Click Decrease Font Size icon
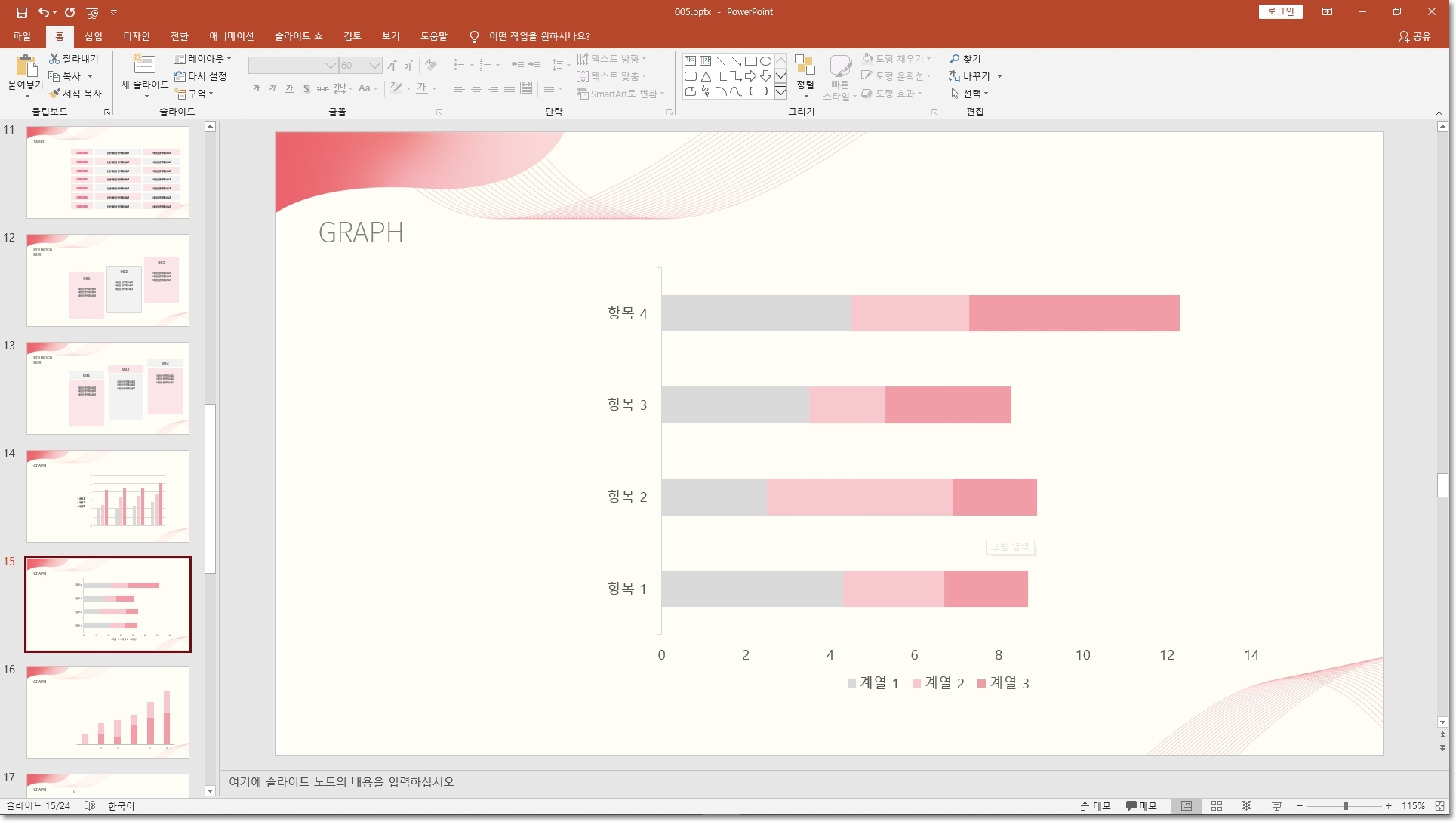 (408, 66)
